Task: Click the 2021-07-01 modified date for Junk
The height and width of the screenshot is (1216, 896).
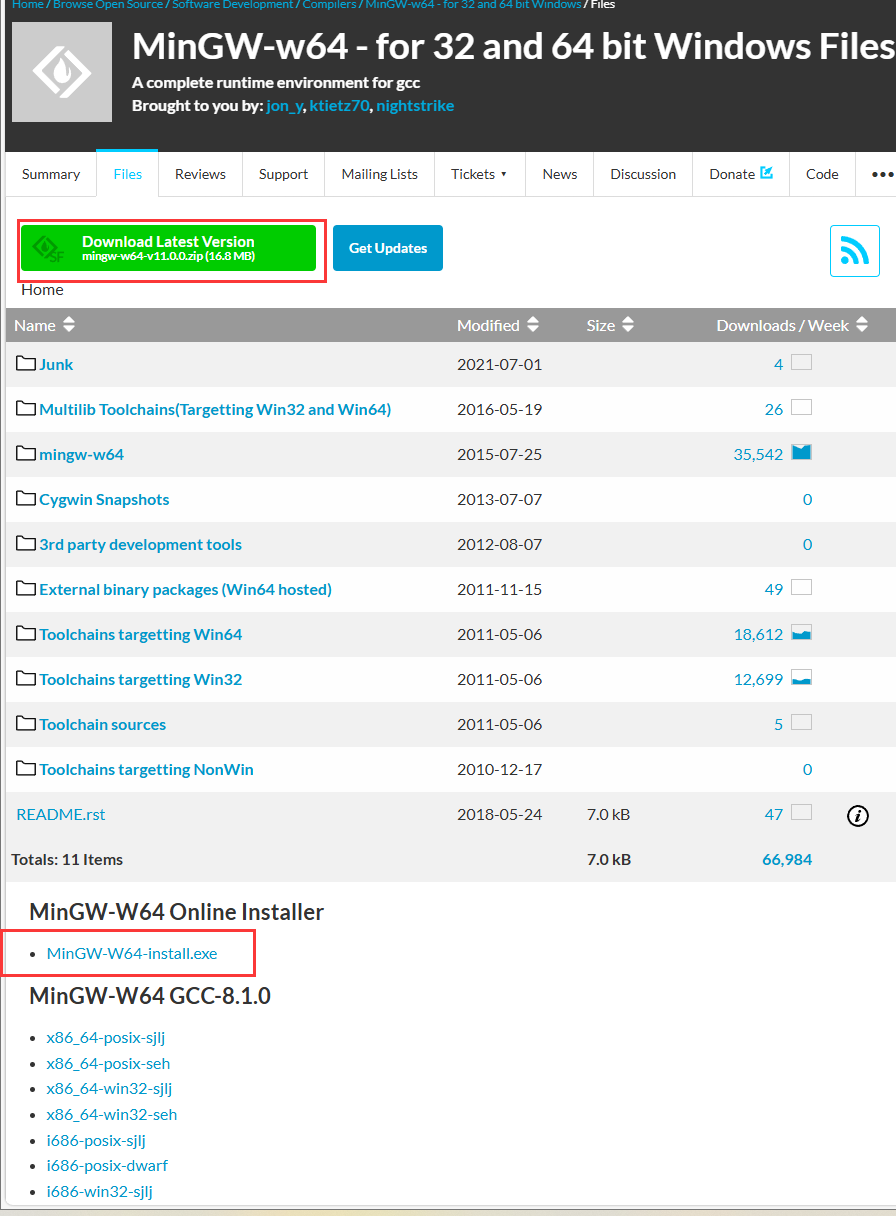Action: point(499,364)
